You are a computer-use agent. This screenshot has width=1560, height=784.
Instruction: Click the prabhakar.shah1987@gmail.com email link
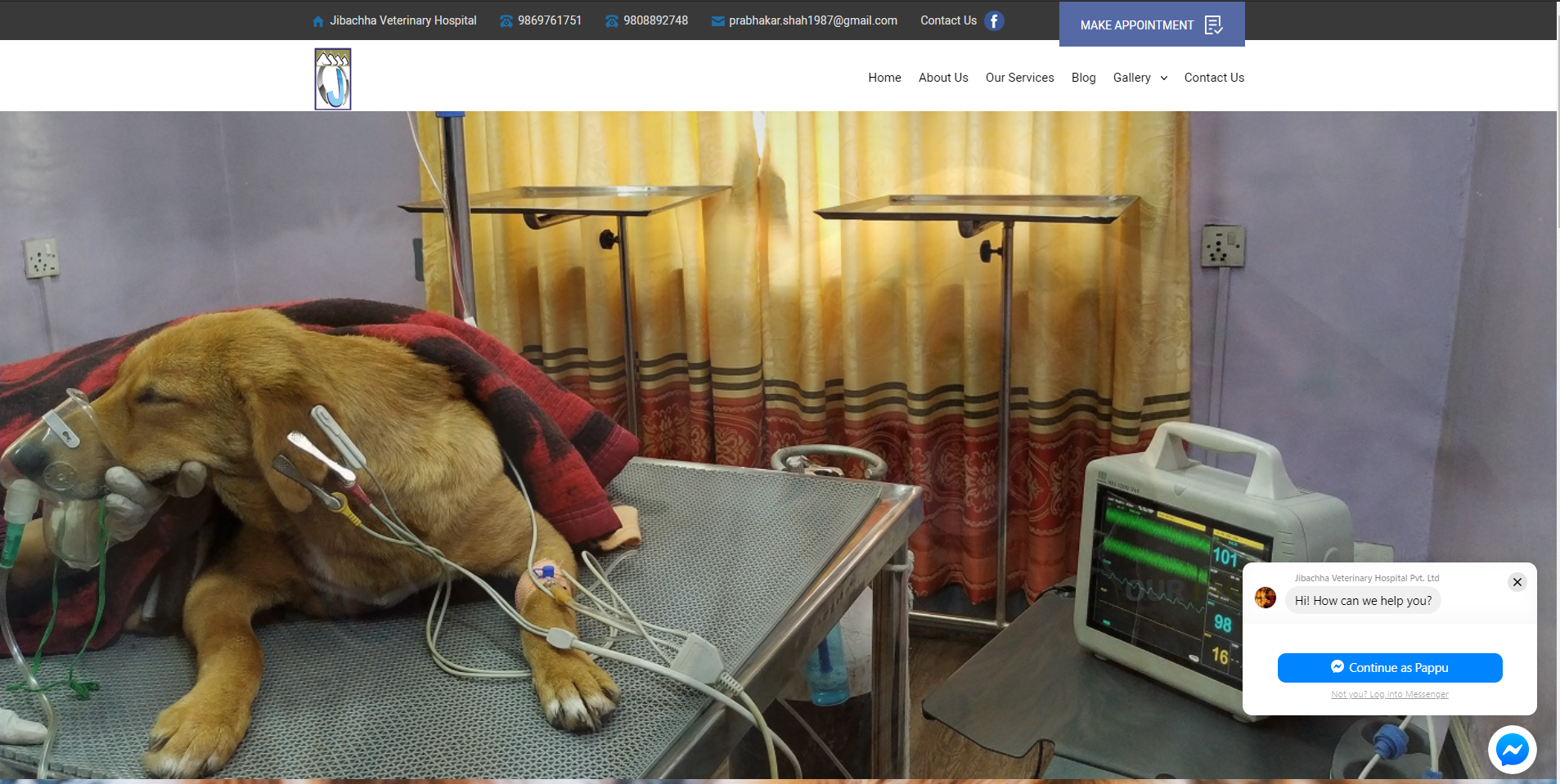(x=812, y=20)
